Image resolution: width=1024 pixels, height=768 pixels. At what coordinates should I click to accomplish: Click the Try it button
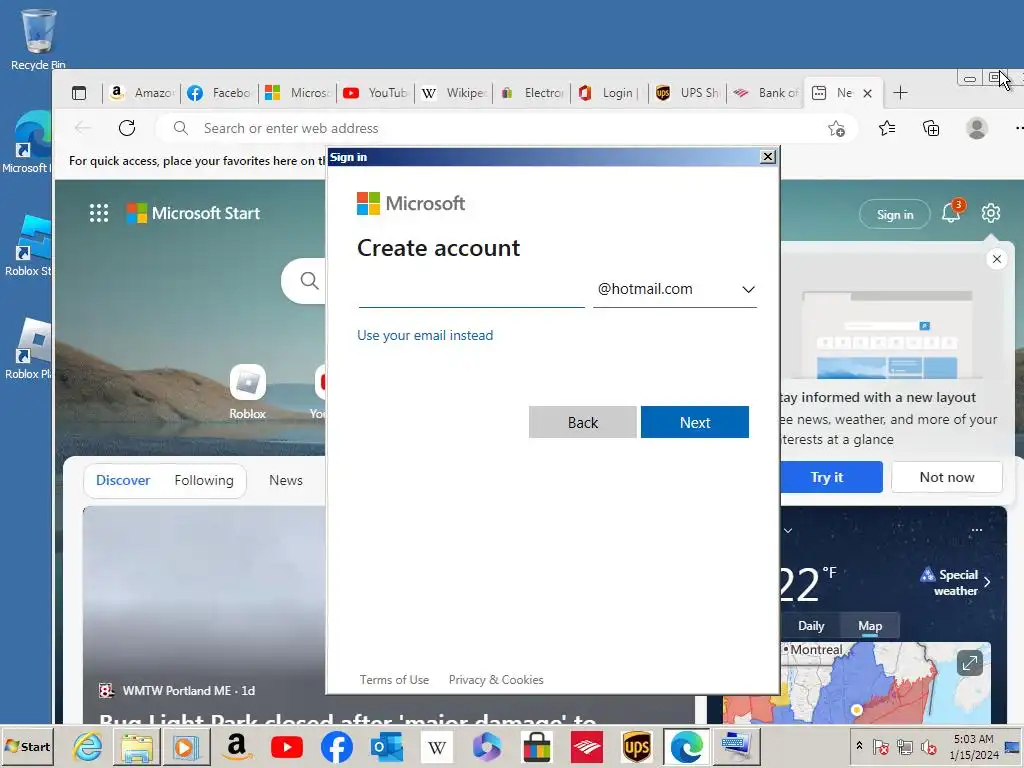(x=831, y=477)
